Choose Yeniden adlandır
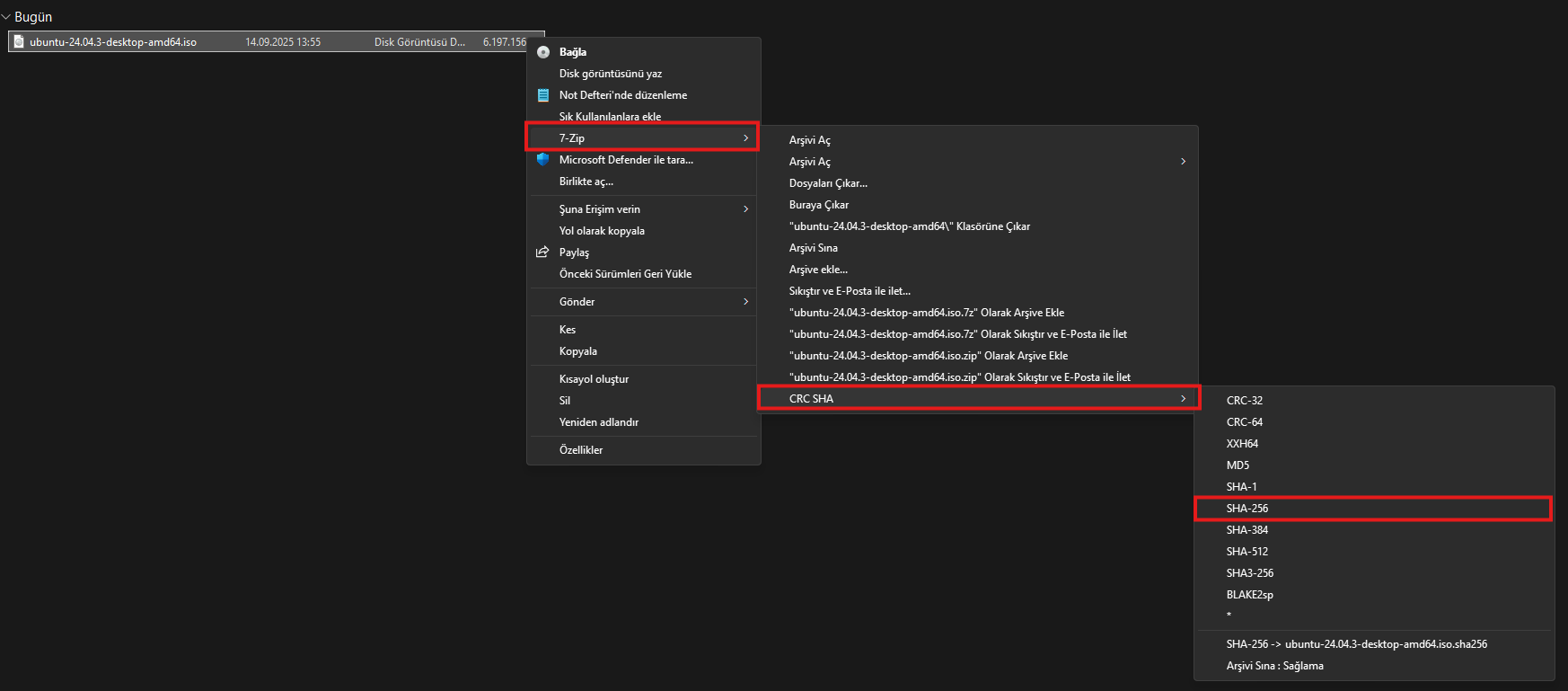This screenshot has height=691, width=1568. point(643,422)
